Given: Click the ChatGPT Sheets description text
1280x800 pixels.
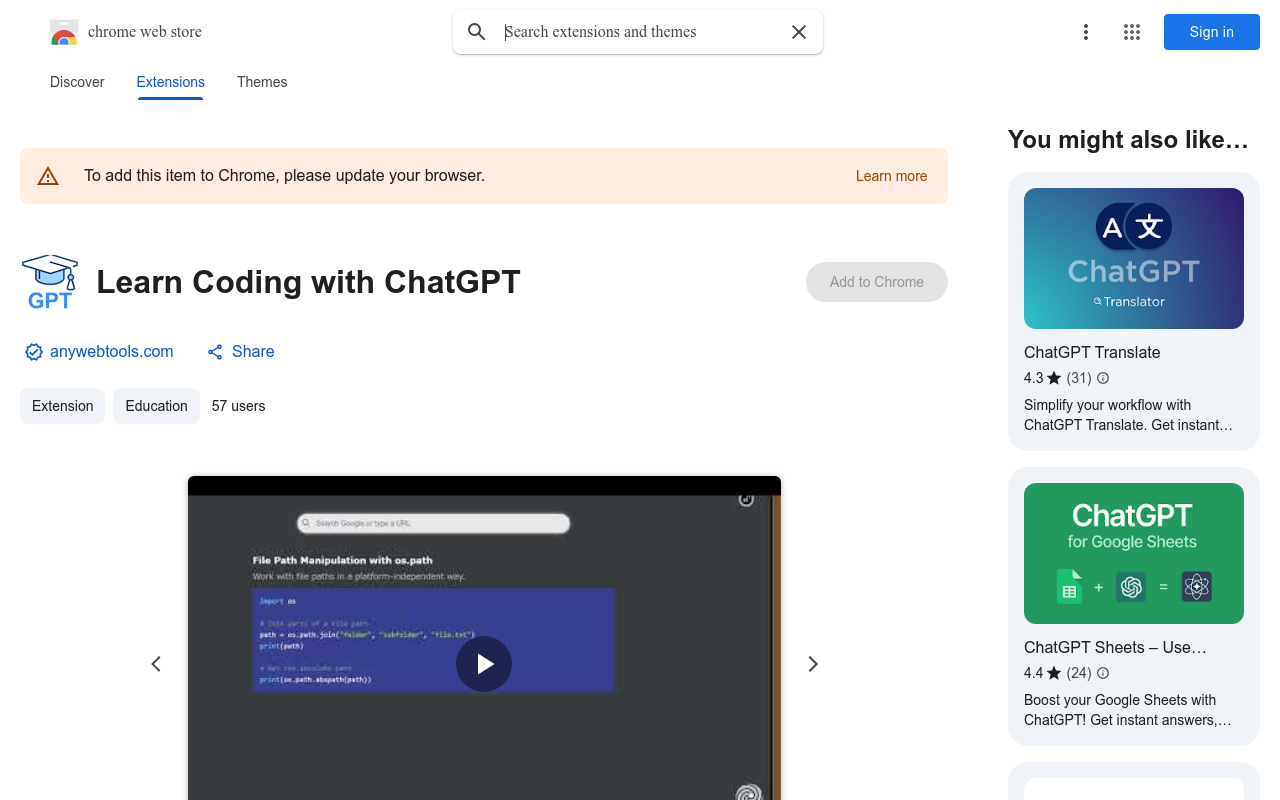Looking at the screenshot, I should click(1128, 710).
